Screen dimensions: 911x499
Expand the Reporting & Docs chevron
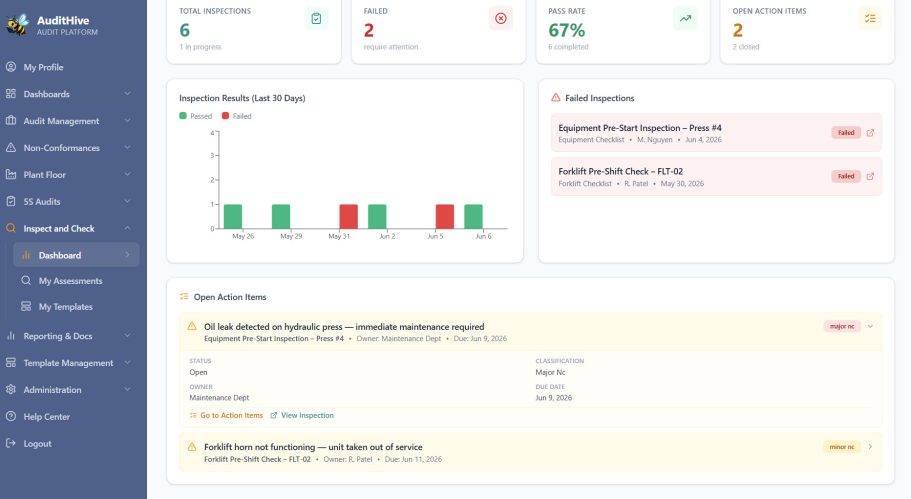[x=127, y=336]
